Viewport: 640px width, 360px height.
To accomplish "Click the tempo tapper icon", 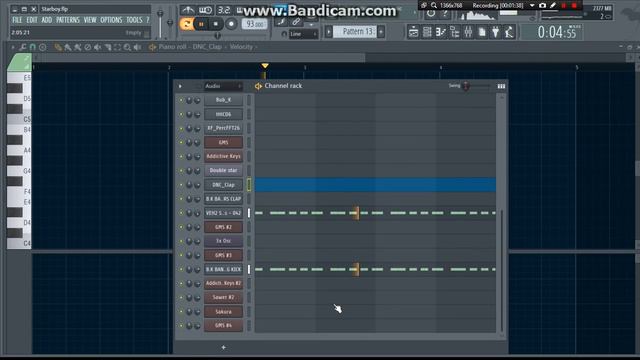I will [x=509, y=32].
